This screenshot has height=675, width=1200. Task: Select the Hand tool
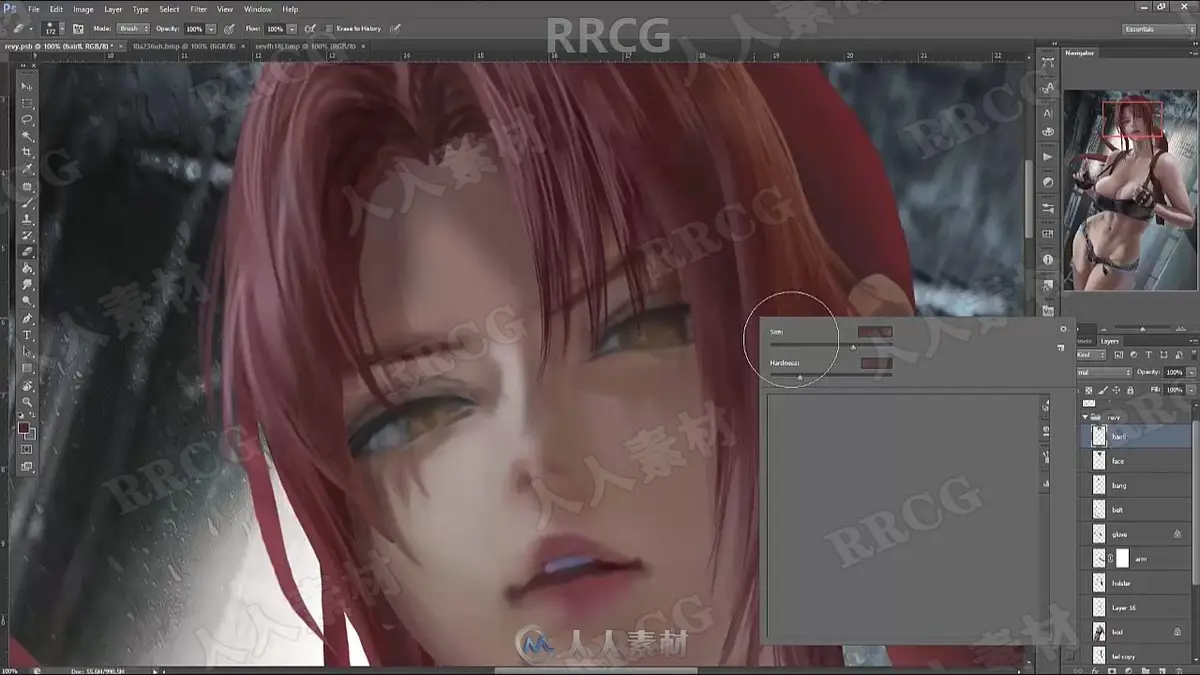click(28, 385)
